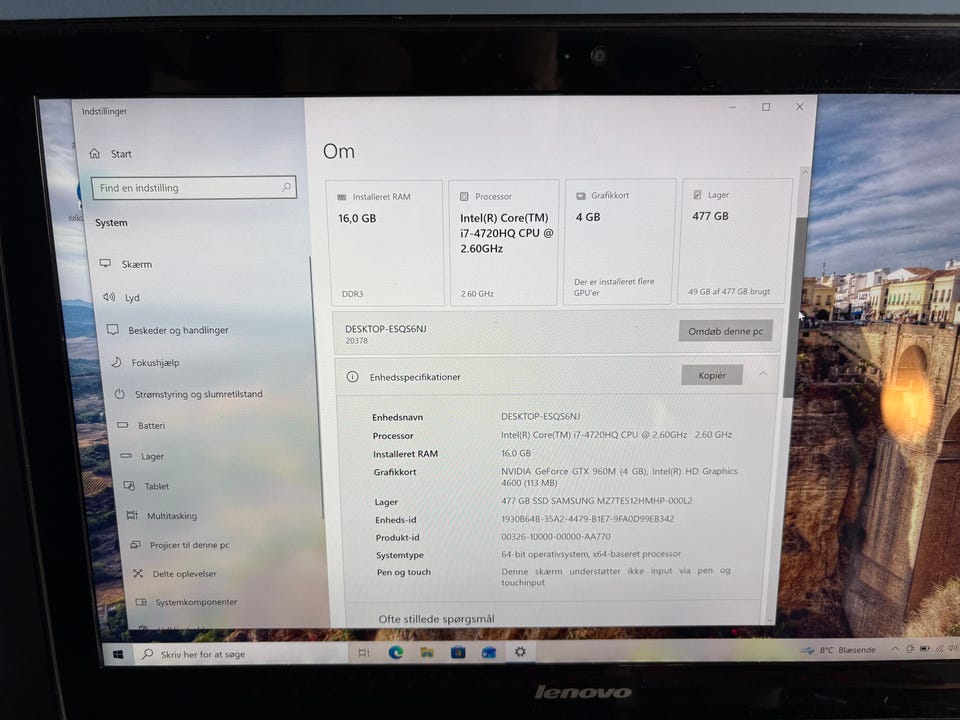Image resolution: width=960 pixels, height=720 pixels.
Task: Select the Enheds-id value text
Action: click(588, 519)
